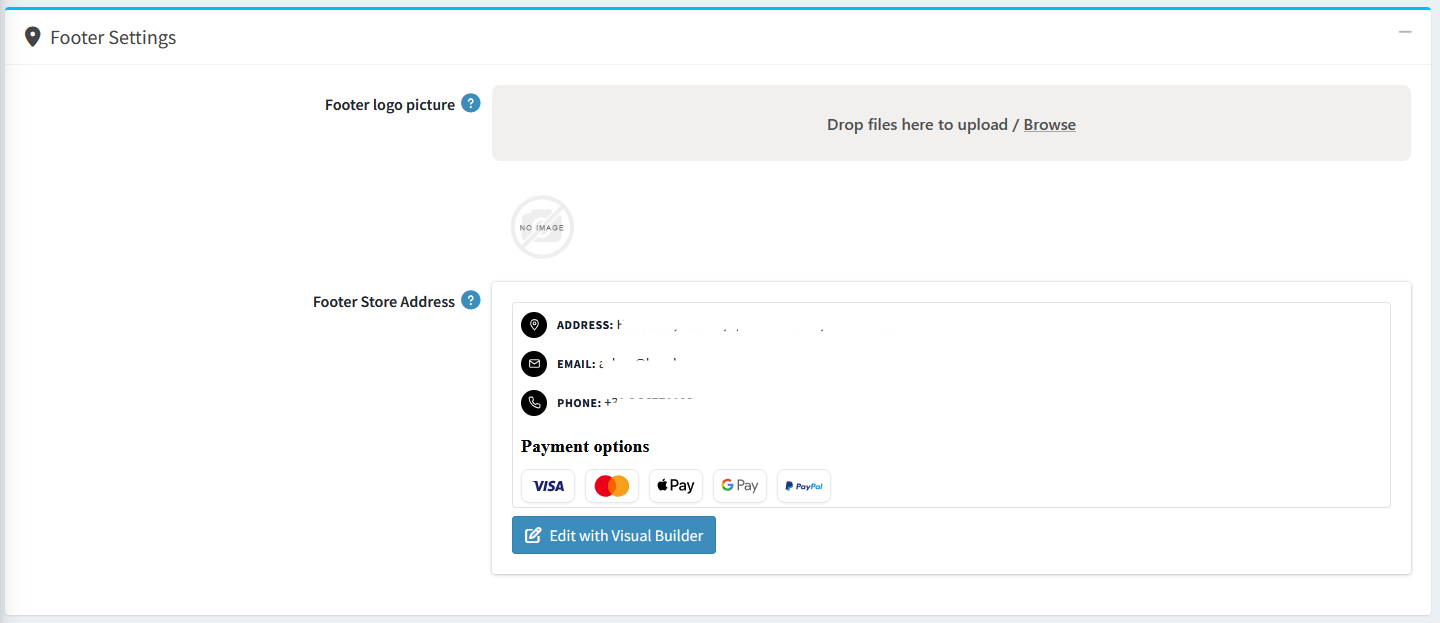This screenshot has height=623, width=1440.
Task: Select the No Image placeholder thumbnail
Action: [542, 227]
